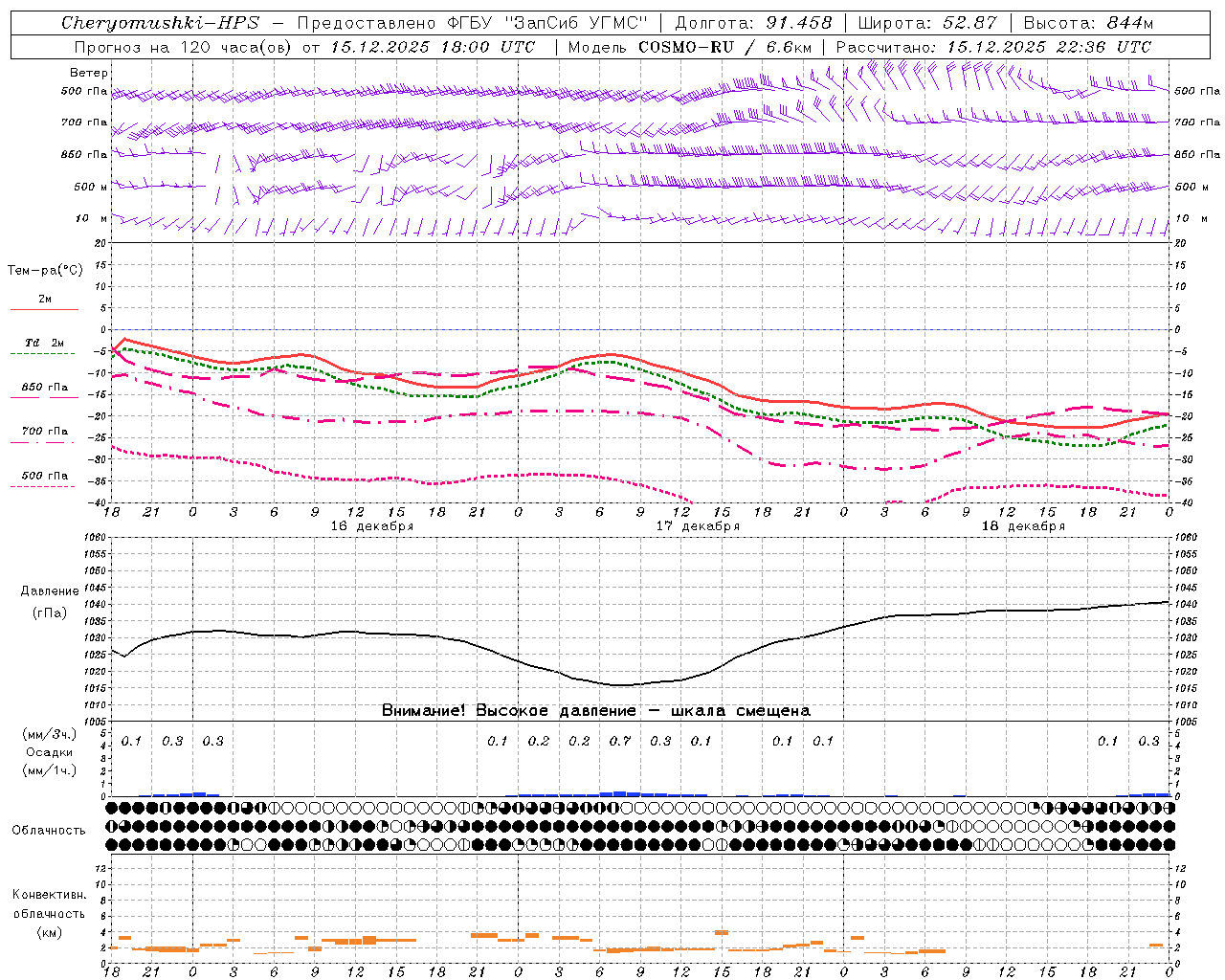This screenshot has width=1225, height=980.
Task: Click the 850 гПа temperature legend entry
Action: [45, 388]
